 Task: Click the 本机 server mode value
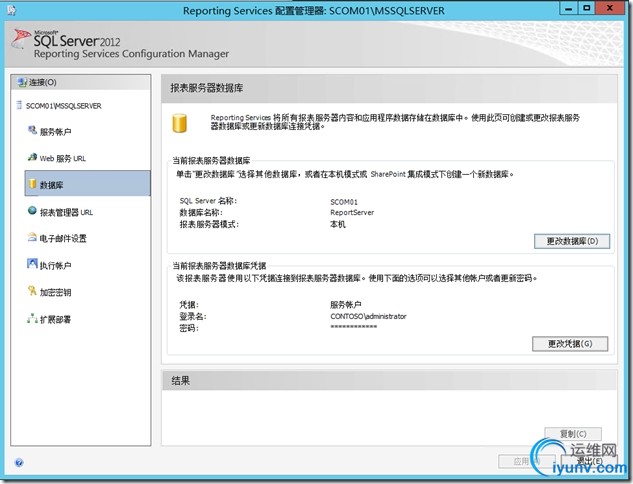337,224
